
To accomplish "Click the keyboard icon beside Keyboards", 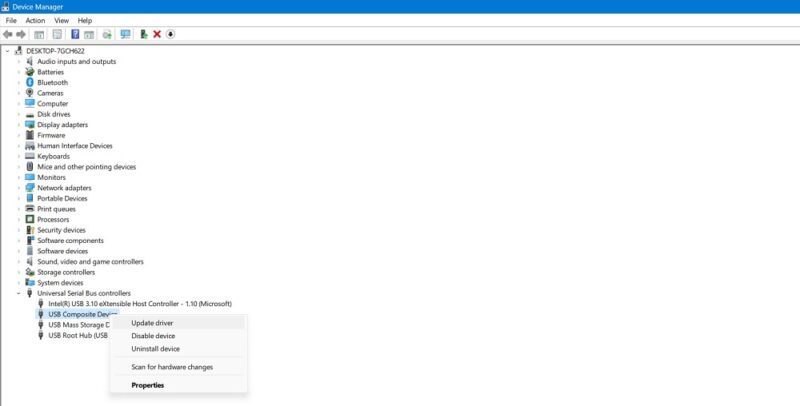I will point(30,156).
